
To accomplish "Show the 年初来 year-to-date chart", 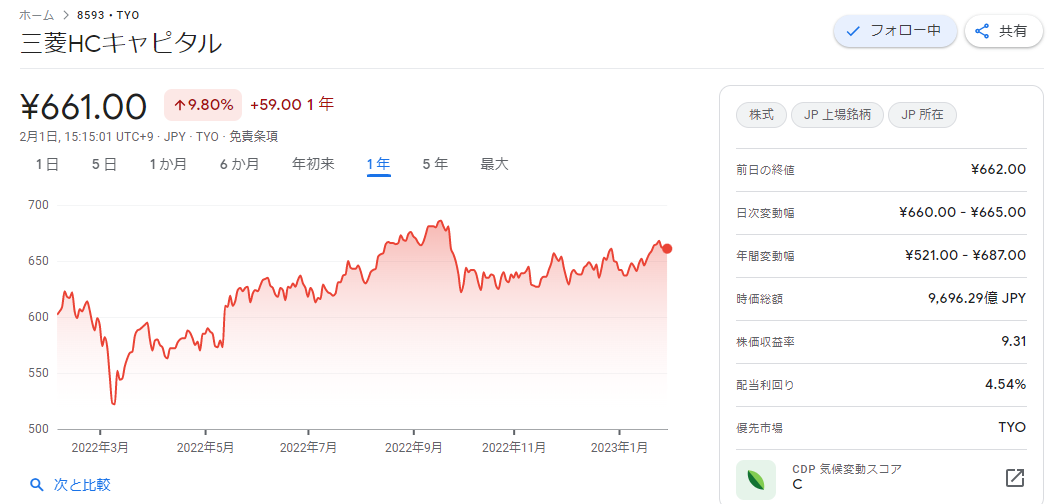I will click(313, 164).
